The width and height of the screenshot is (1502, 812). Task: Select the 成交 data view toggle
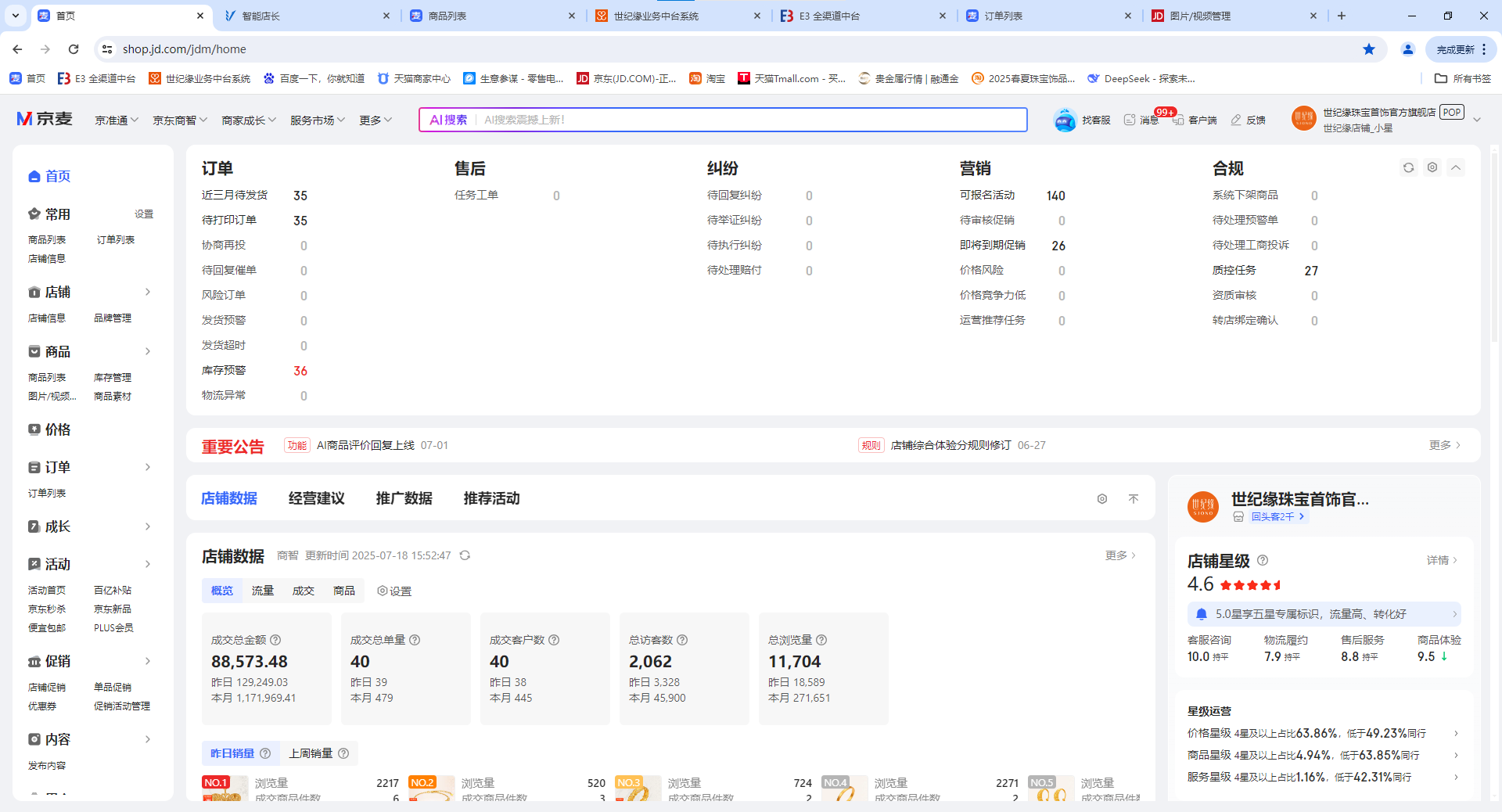pos(304,591)
